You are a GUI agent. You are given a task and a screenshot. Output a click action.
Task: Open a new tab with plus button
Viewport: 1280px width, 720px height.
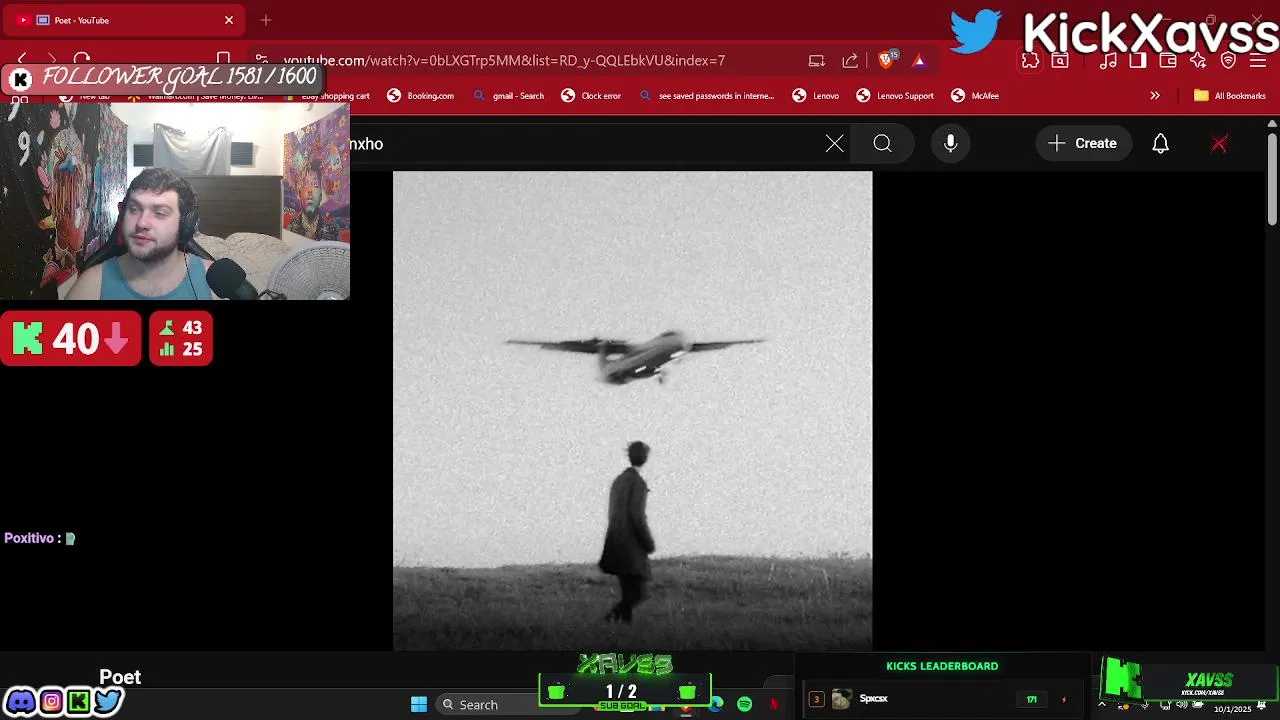tap(266, 20)
